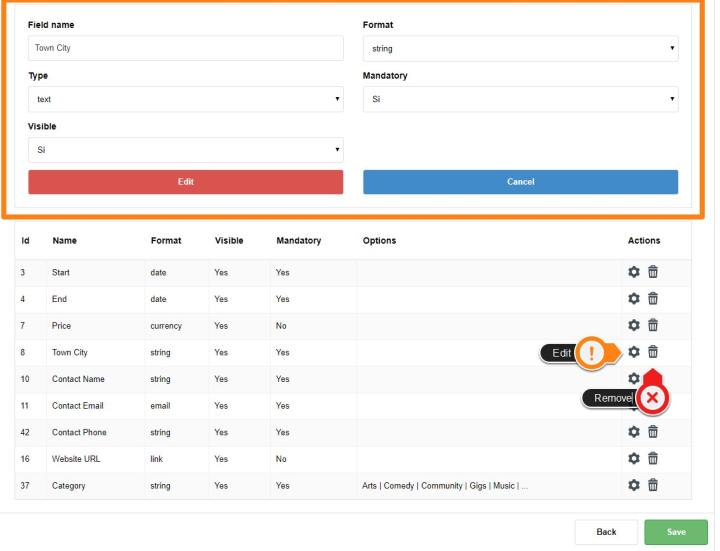Image resolution: width=720 pixels, height=551 pixels.
Task: Expand the Type dropdown showing text
Action: click(x=186, y=99)
